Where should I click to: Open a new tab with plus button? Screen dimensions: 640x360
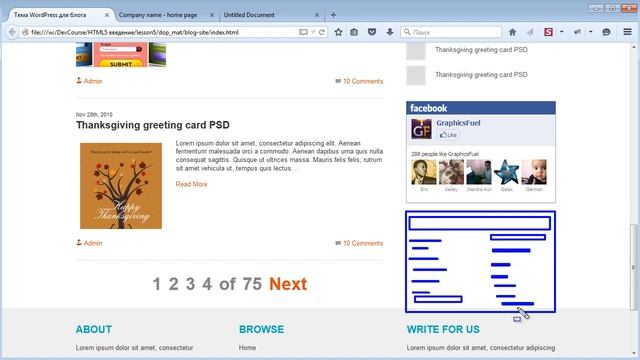pos(333,15)
